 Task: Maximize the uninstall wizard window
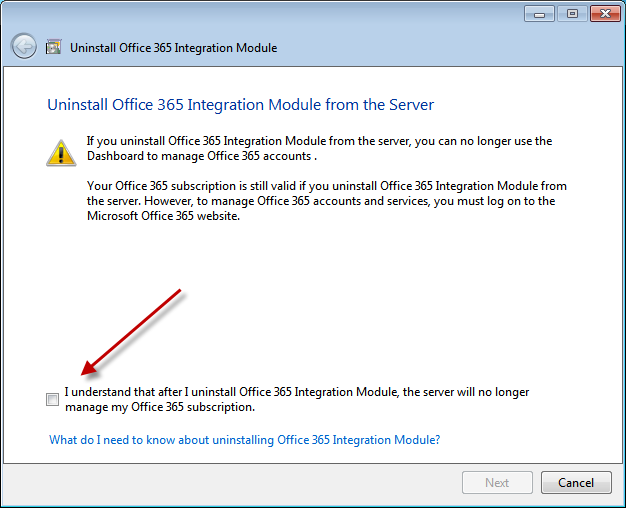pyautogui.click(x=572, y=13)
